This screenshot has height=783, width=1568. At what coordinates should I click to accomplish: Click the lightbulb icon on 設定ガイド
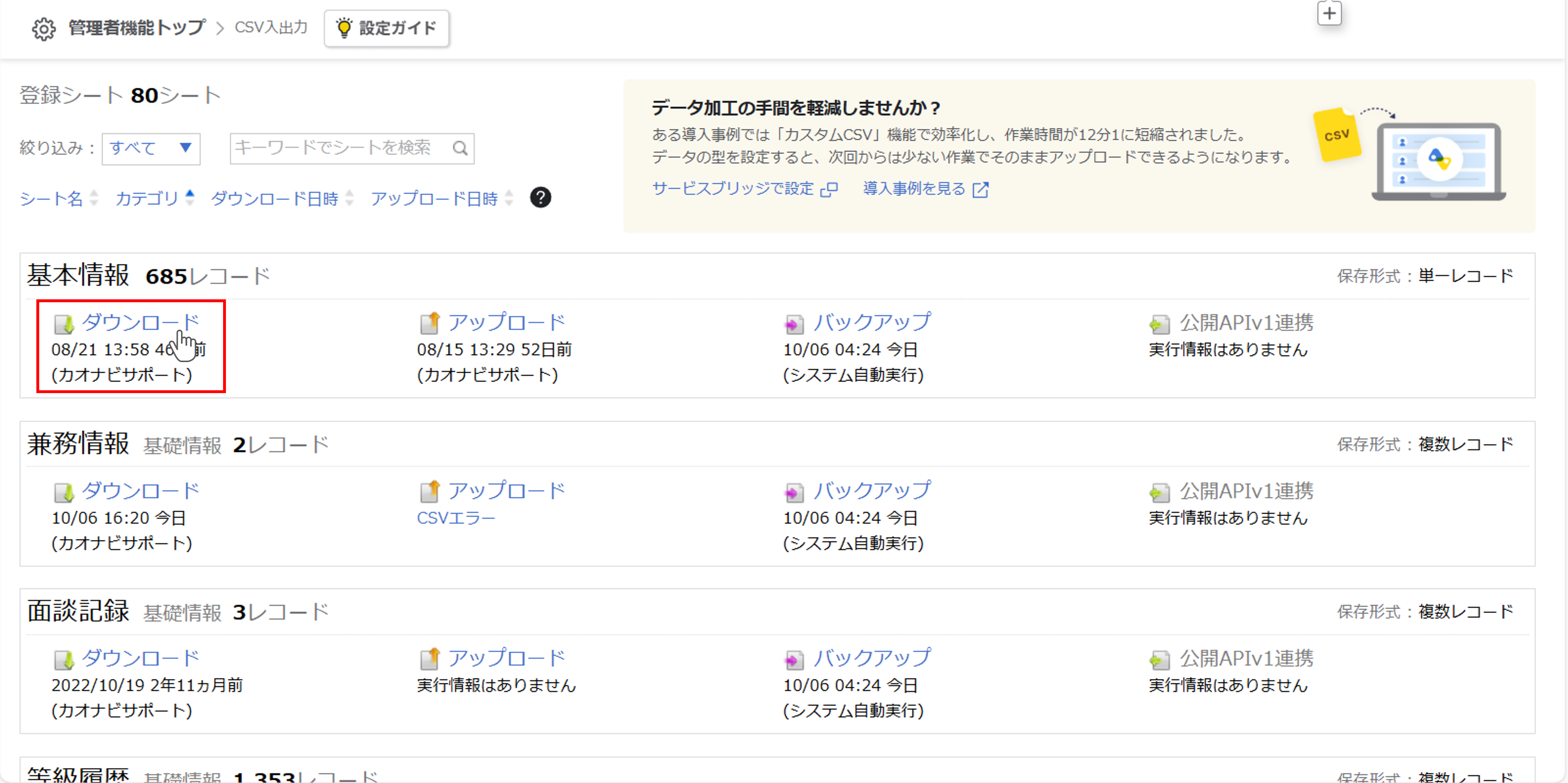pos(345,27)
